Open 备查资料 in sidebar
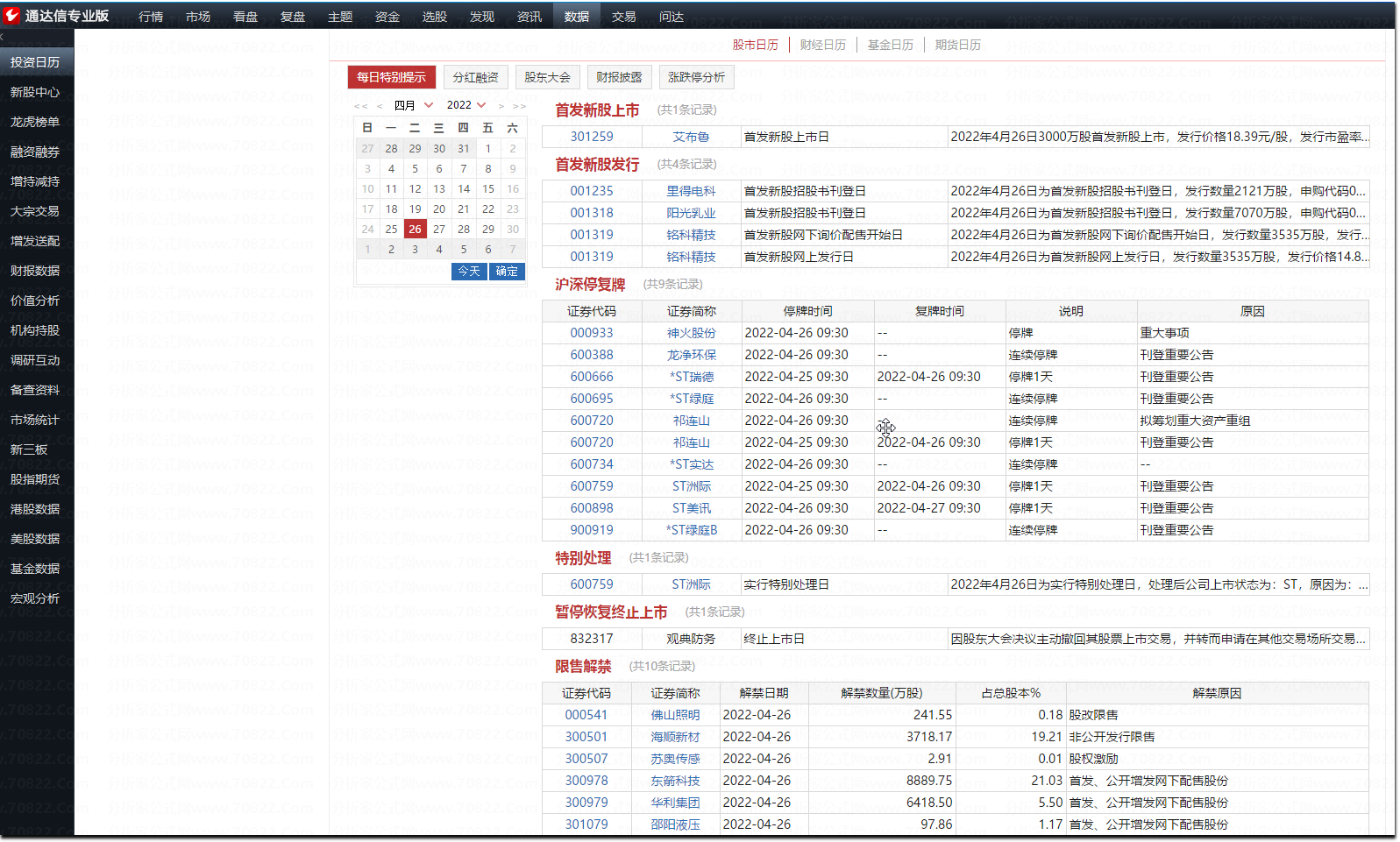Viewport: 1400px width, 842px height. 37,390
